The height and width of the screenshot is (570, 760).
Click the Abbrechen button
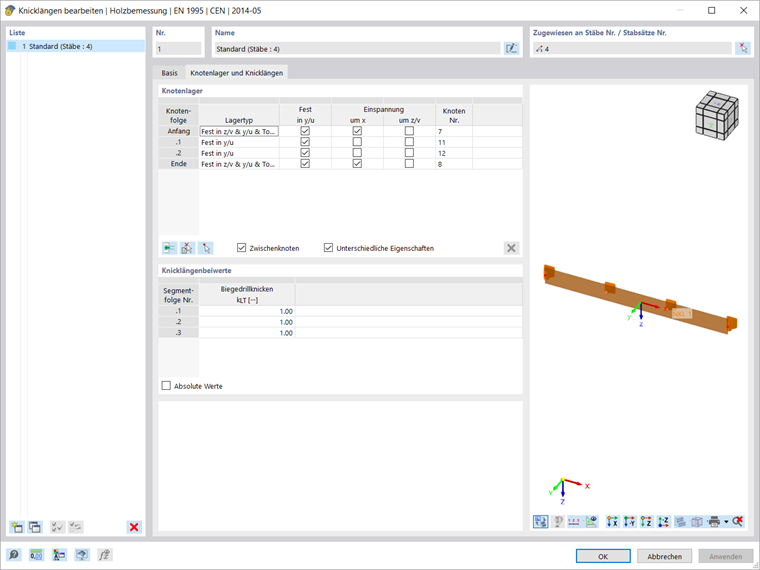(664, 556)
